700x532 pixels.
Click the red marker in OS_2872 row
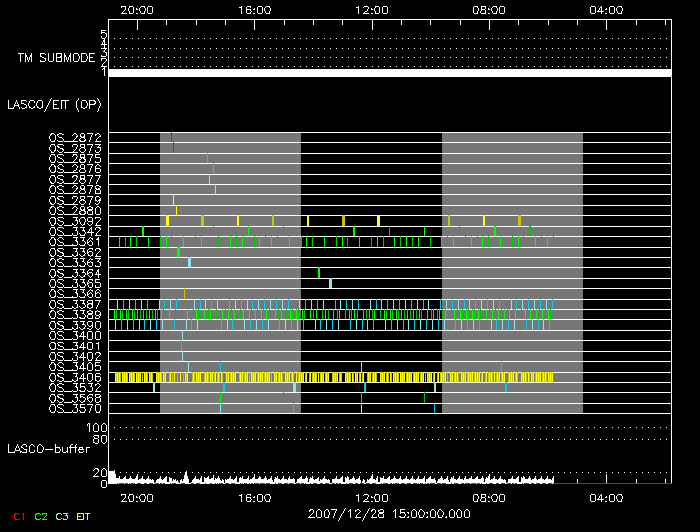(x=171, y=137)
